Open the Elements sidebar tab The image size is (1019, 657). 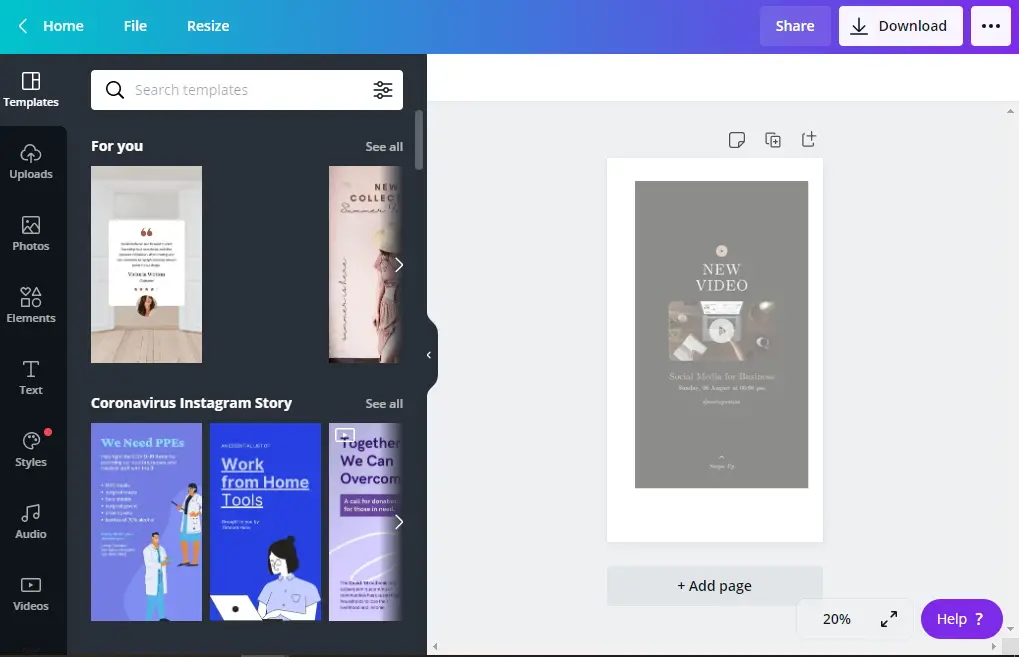click(31, 306)
